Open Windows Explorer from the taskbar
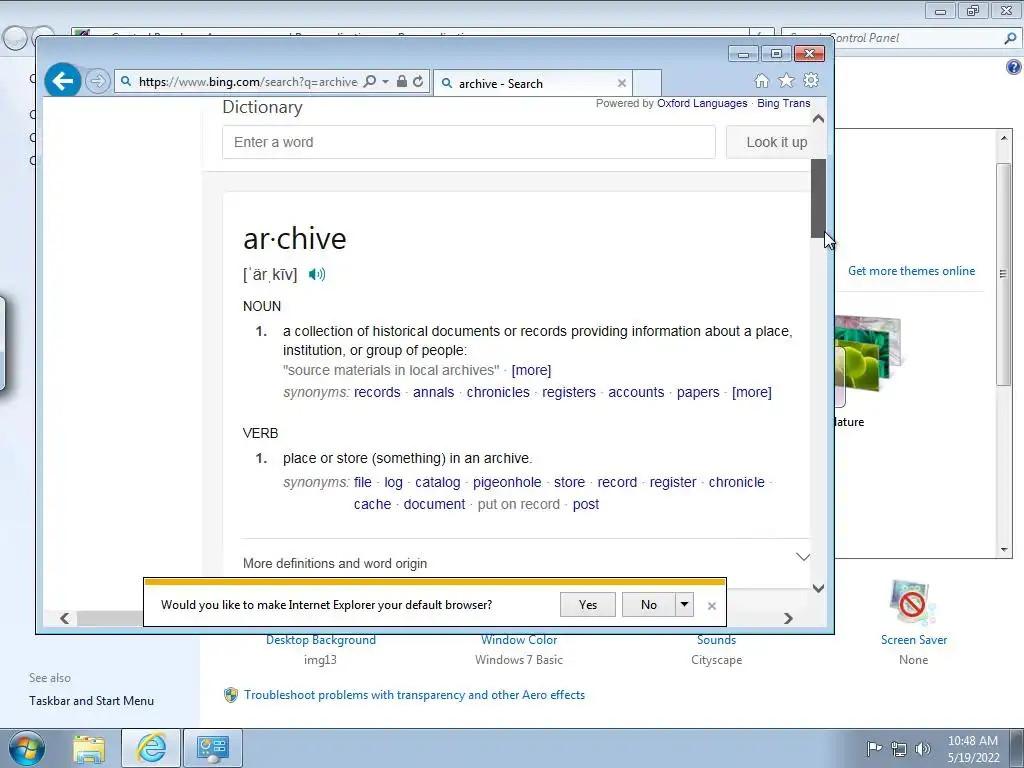 click(89, 748)
